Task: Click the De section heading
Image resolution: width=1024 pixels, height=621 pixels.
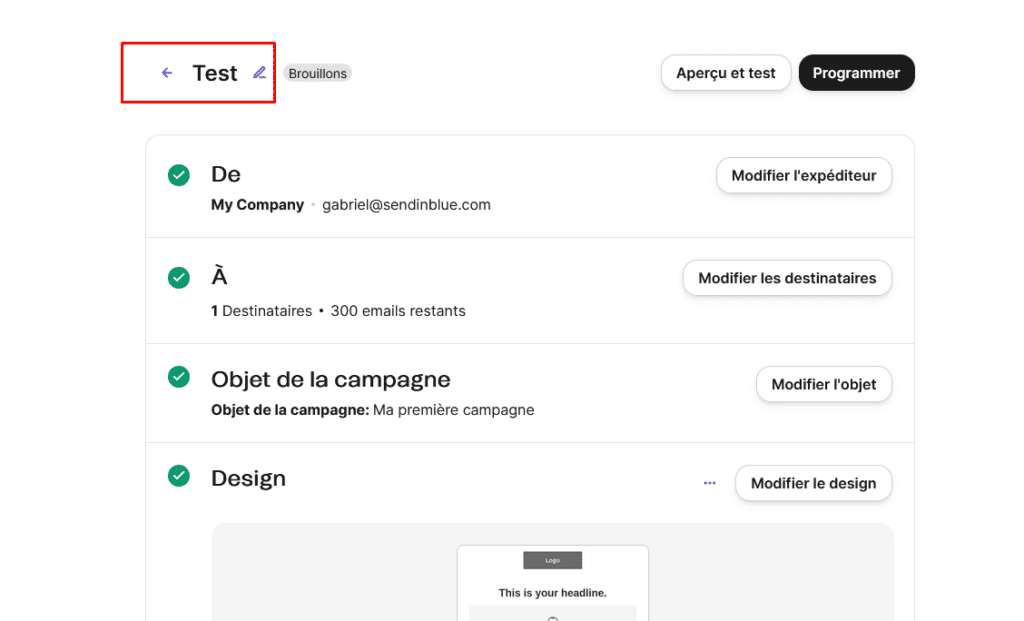Action: pyautogui.click(x=226, y=174)
